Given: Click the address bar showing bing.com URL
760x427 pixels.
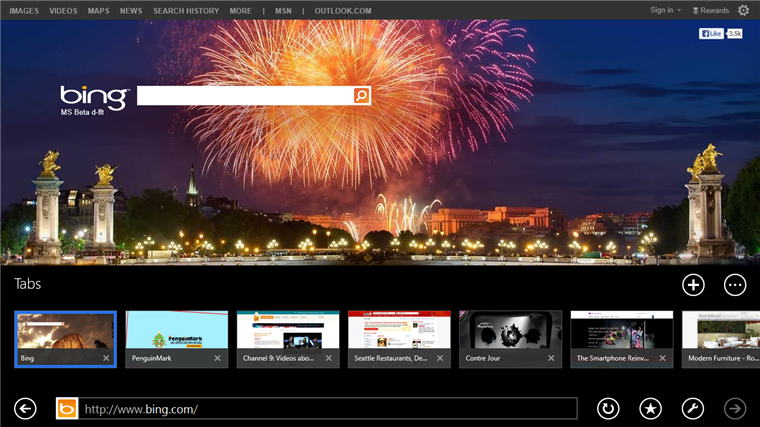Looking at the screenshot, I should pyautogui.click(x=328, y=409).
